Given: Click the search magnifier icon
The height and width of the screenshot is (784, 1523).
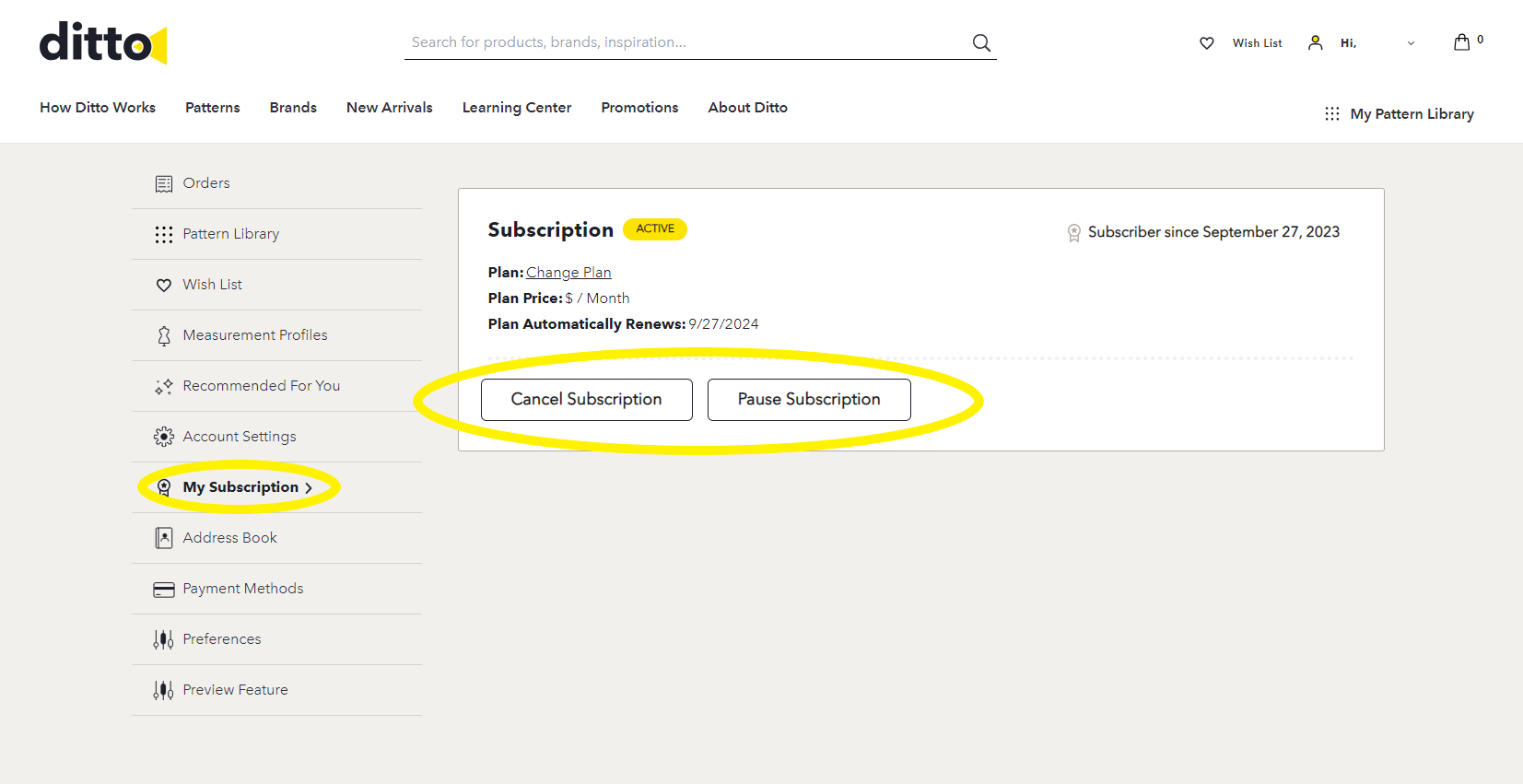Looking at the screenshot, I should (x=981, y=42).
